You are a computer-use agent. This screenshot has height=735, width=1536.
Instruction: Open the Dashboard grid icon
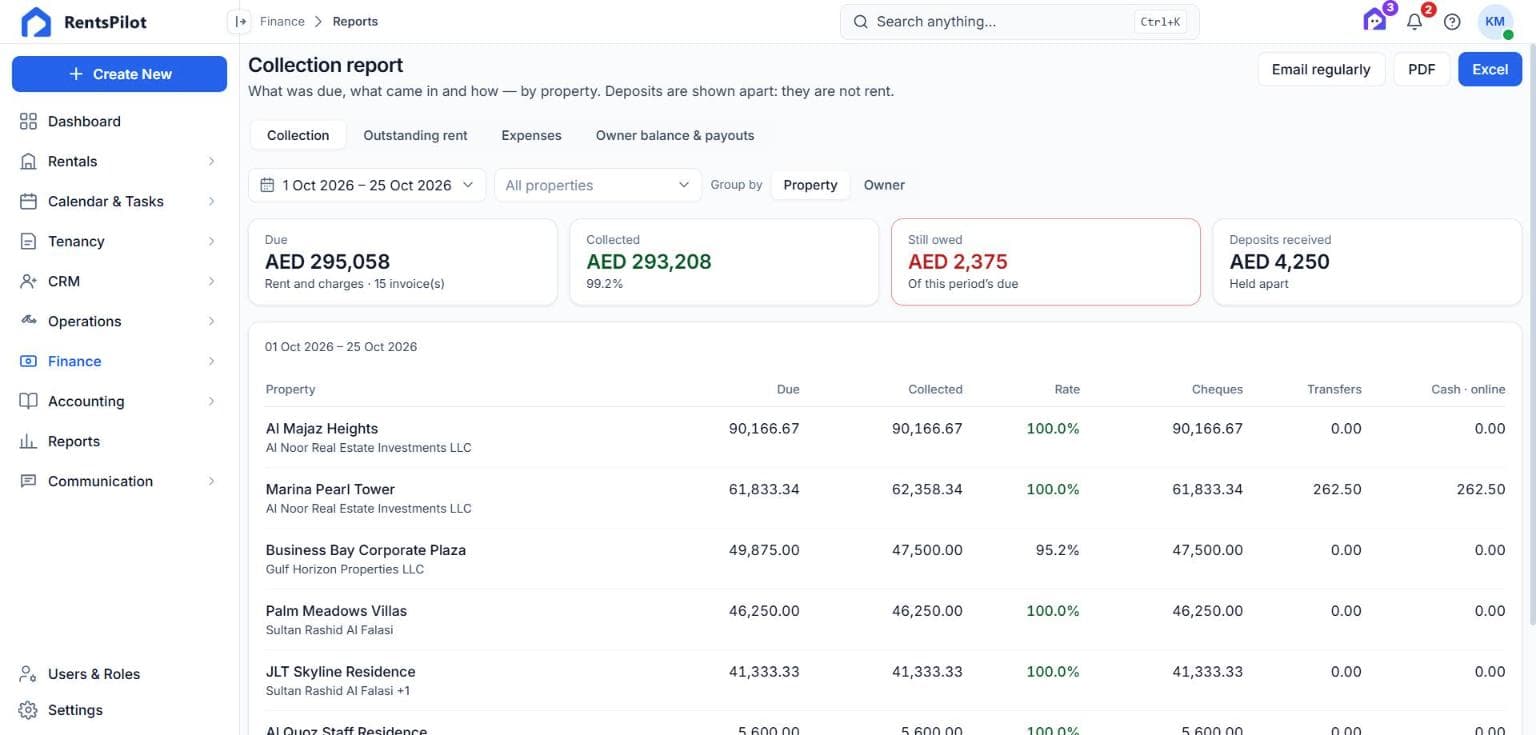coord(28,121)
